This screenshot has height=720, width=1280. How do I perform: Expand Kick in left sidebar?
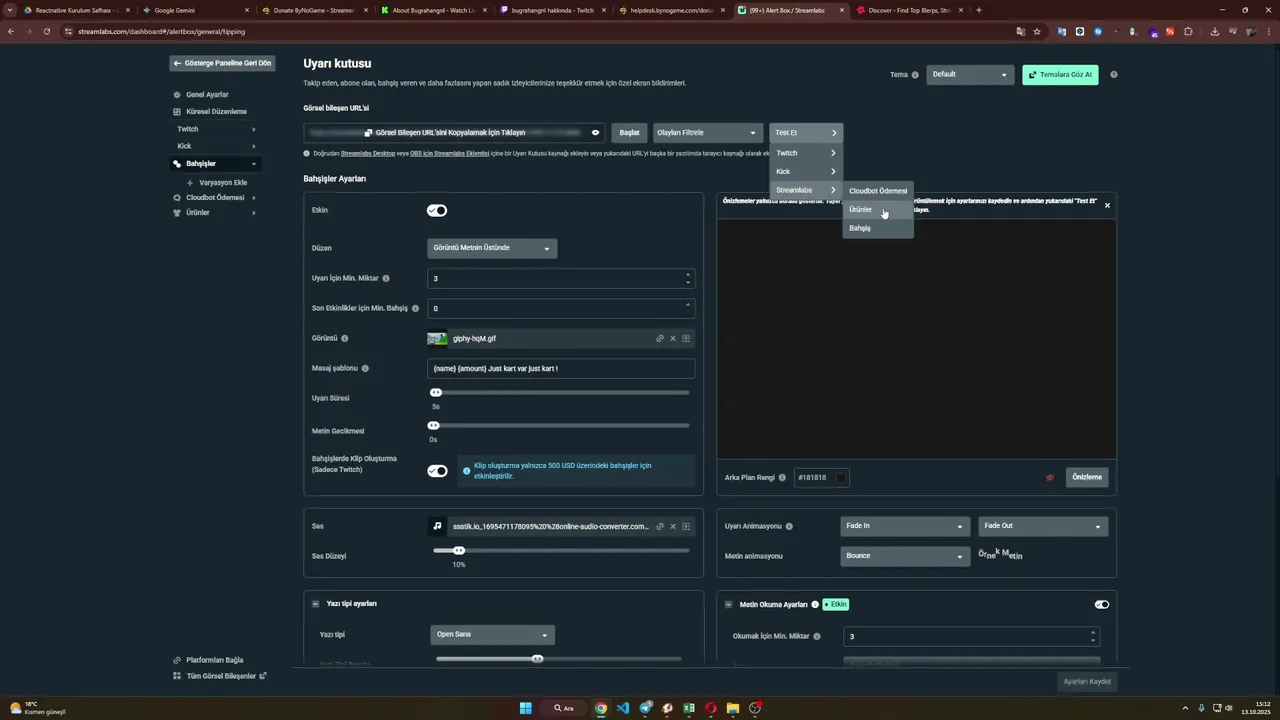[x=216, y=146]
